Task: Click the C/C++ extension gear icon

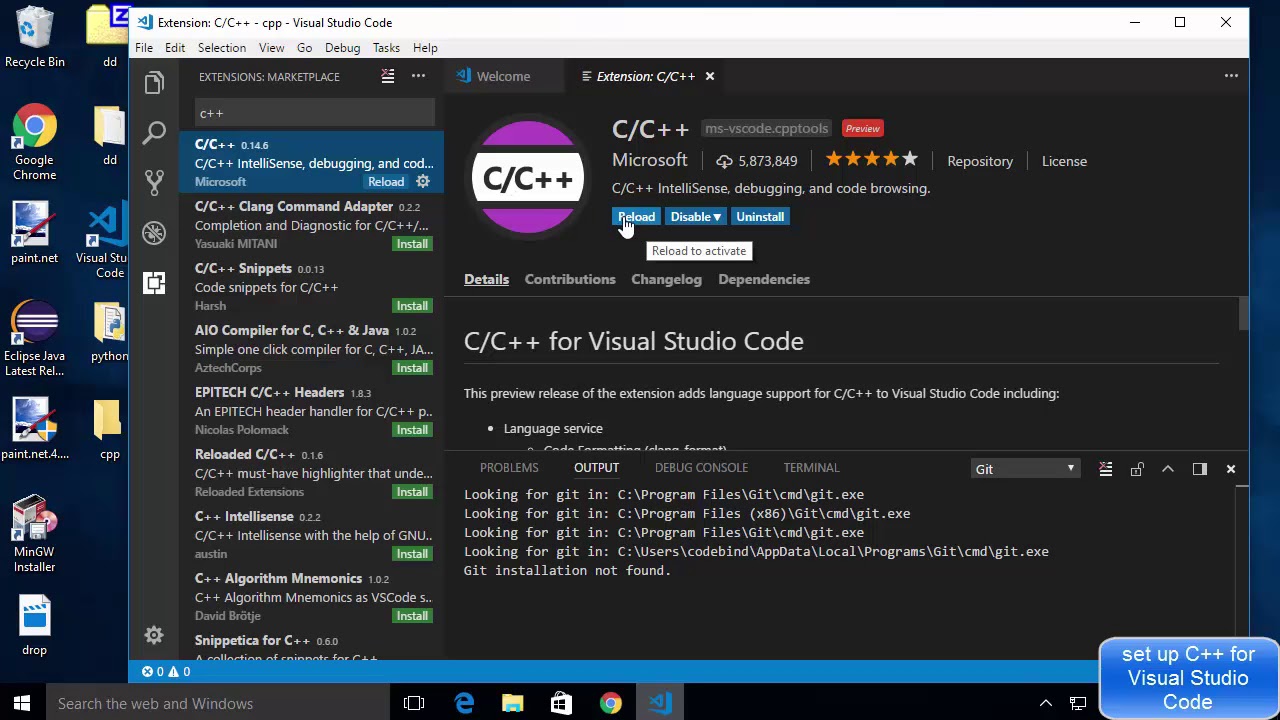Action: tap(423, 182)
